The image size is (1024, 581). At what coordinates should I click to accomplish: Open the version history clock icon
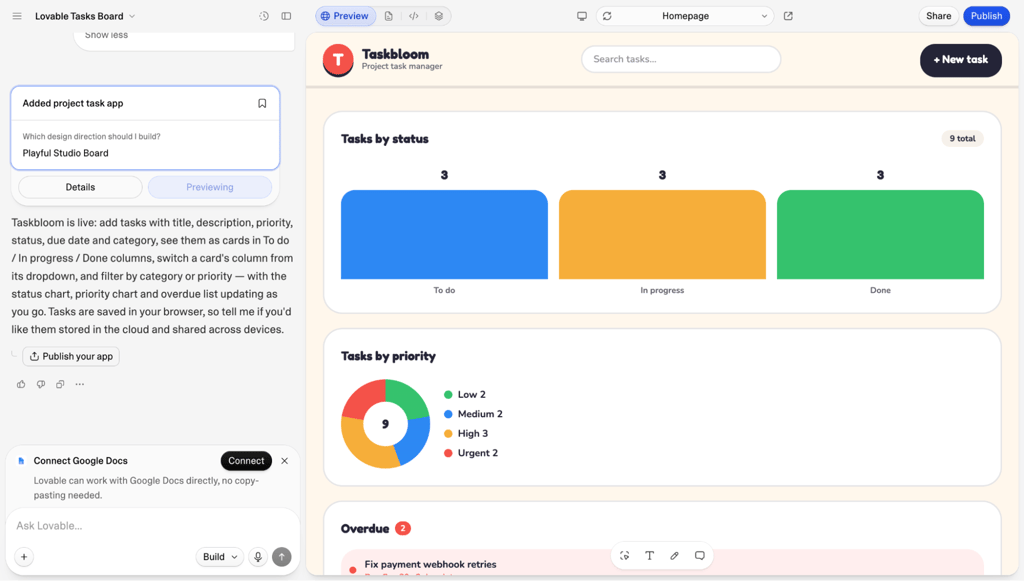point(264,16)
